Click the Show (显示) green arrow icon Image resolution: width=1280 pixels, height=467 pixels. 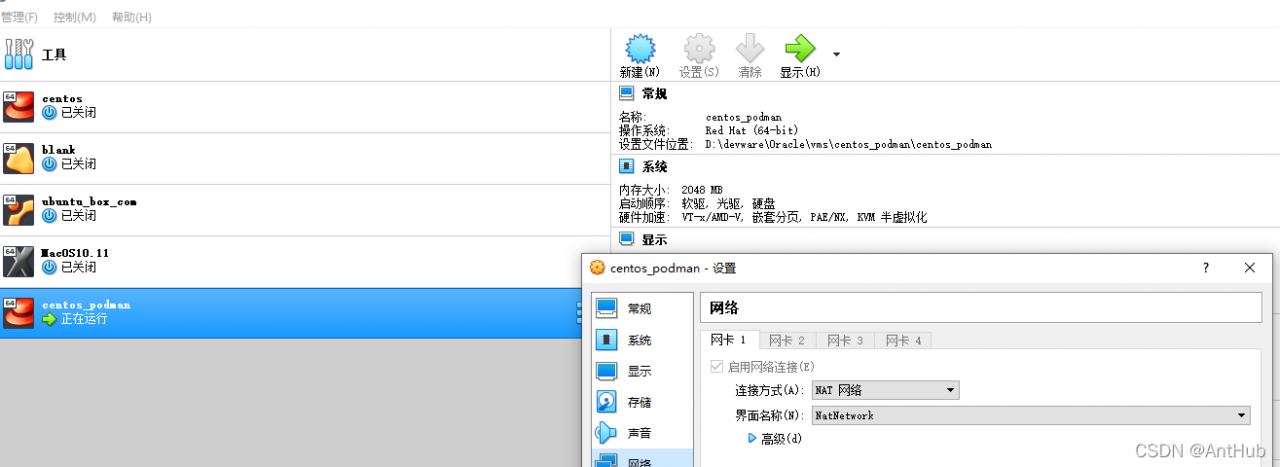(x=800, y=49)
